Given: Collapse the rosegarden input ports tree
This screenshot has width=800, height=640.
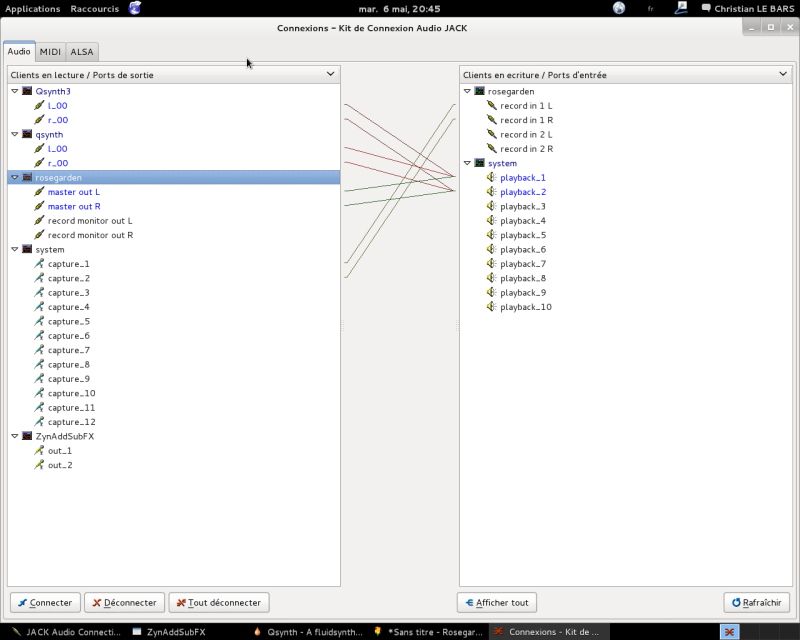Looking at the screenshot, I should click(x=467, y=91).
